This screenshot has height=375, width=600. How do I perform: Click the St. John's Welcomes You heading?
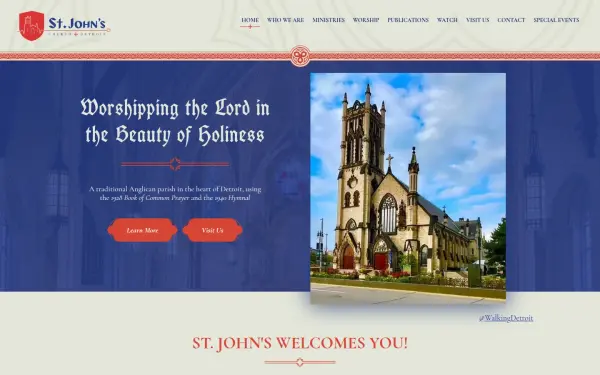[300, 343]
